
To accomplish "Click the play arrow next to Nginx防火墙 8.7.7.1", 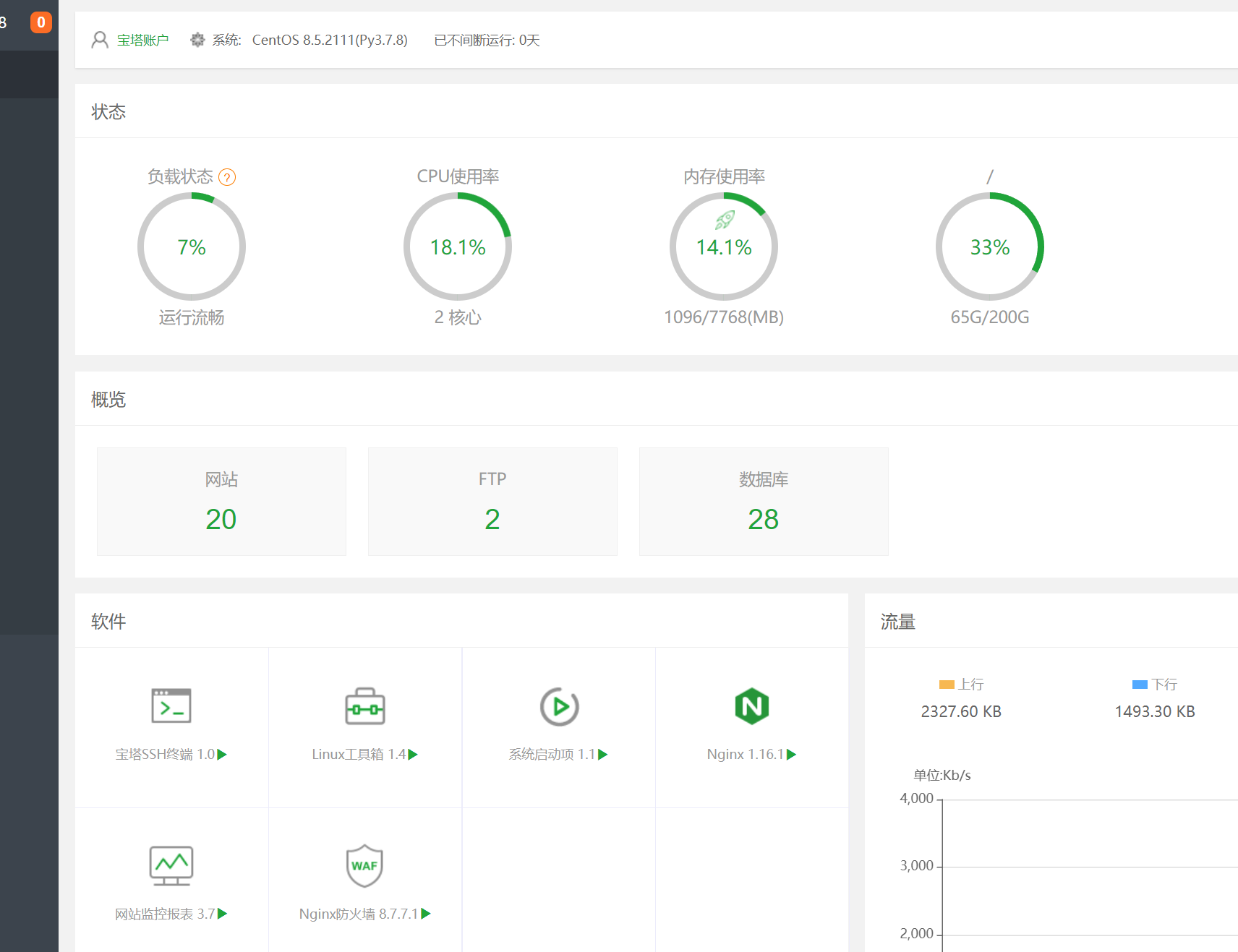I will tap(426, 914).
